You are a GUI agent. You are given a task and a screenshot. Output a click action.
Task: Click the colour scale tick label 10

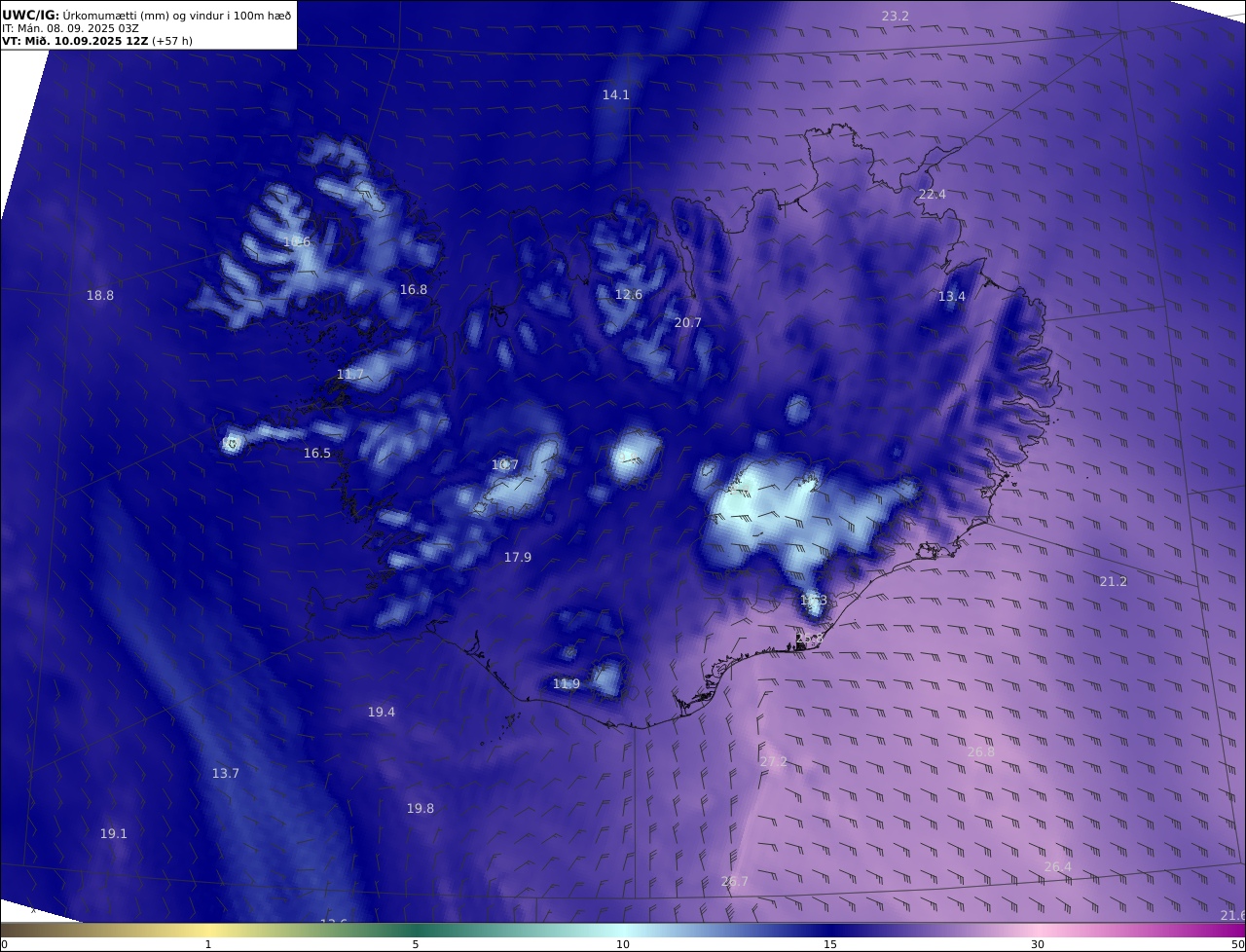click(x=623, y=944)
